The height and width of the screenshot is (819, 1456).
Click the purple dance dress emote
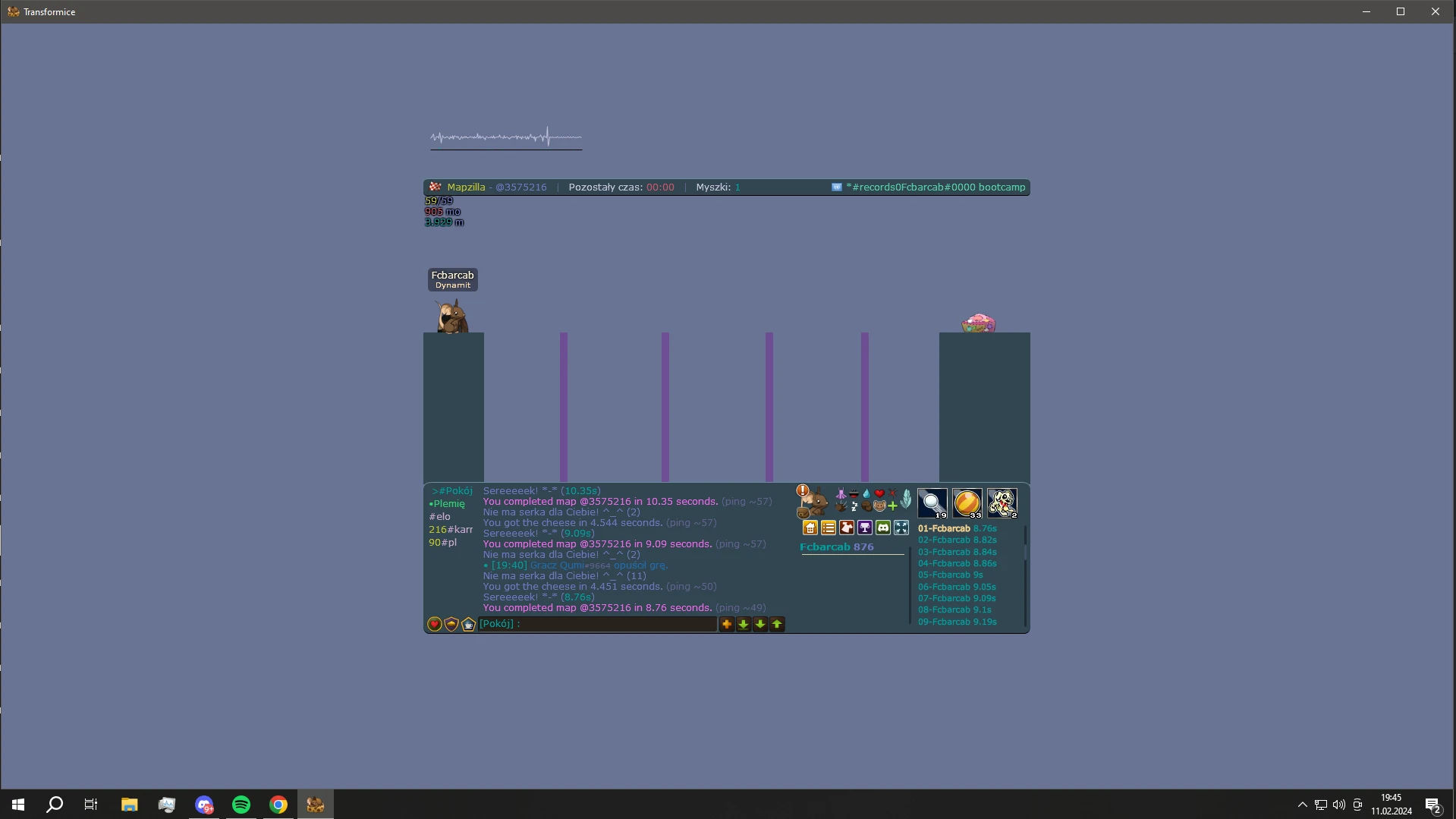point(841,494)
